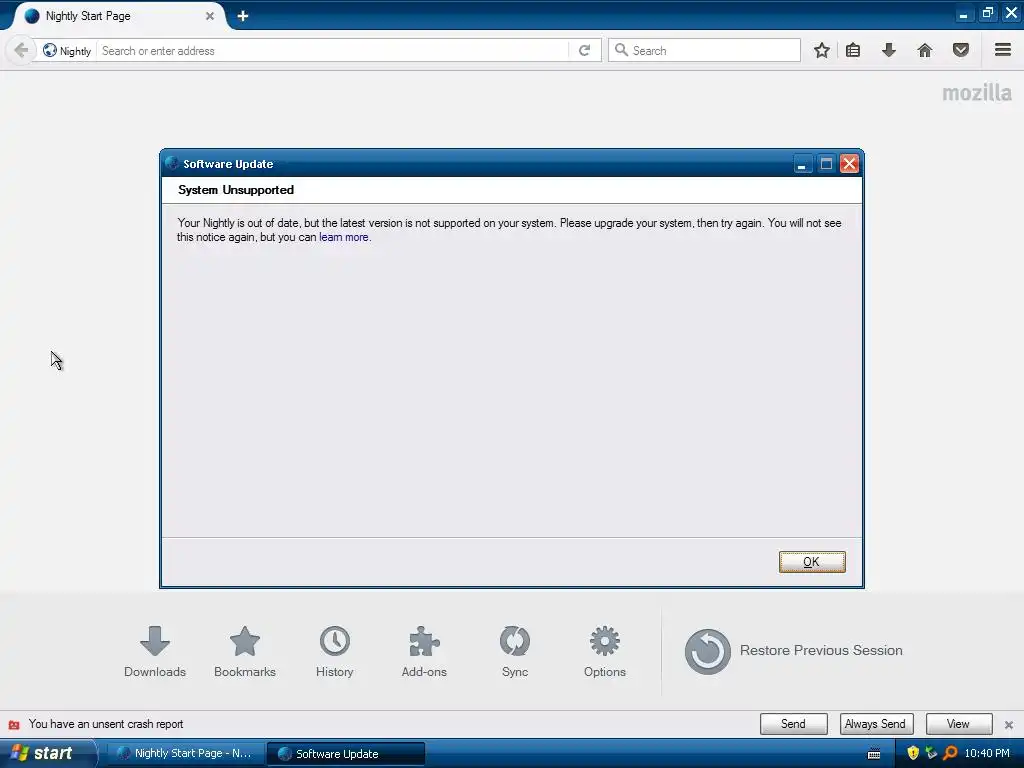
Task: Open Sync from start page
Action: [x=515, y=652]
